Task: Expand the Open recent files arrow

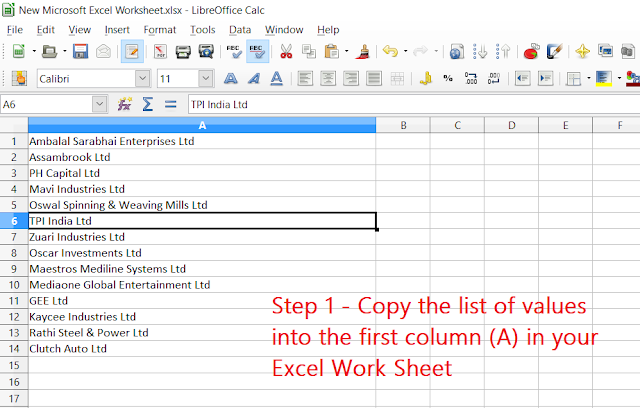Action: [x=64, y=51]
